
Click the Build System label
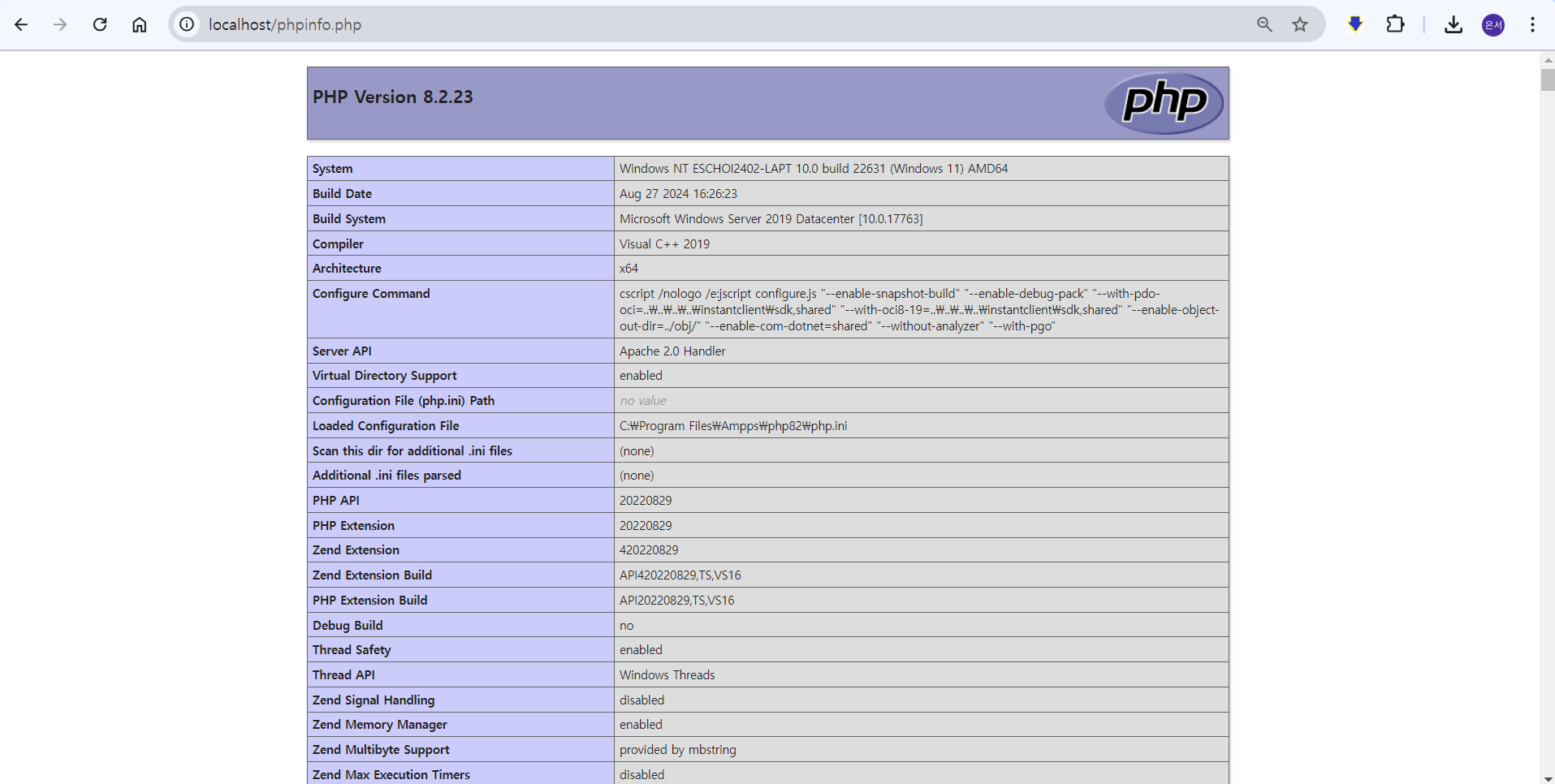point(349,219)
